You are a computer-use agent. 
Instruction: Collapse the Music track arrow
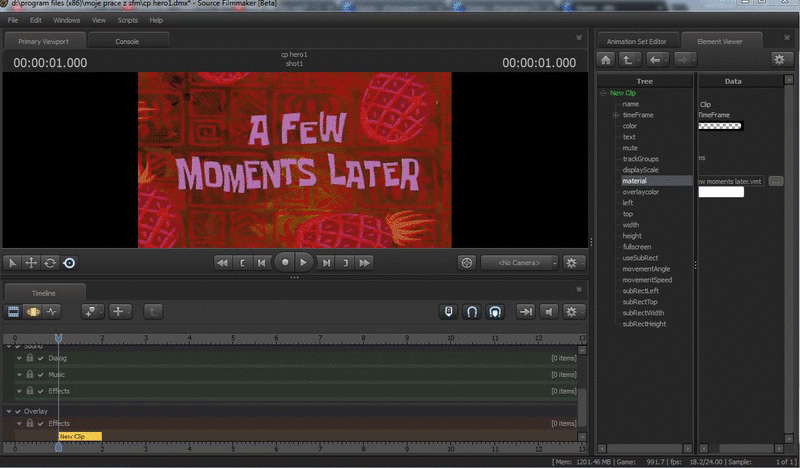click(19, 375)
